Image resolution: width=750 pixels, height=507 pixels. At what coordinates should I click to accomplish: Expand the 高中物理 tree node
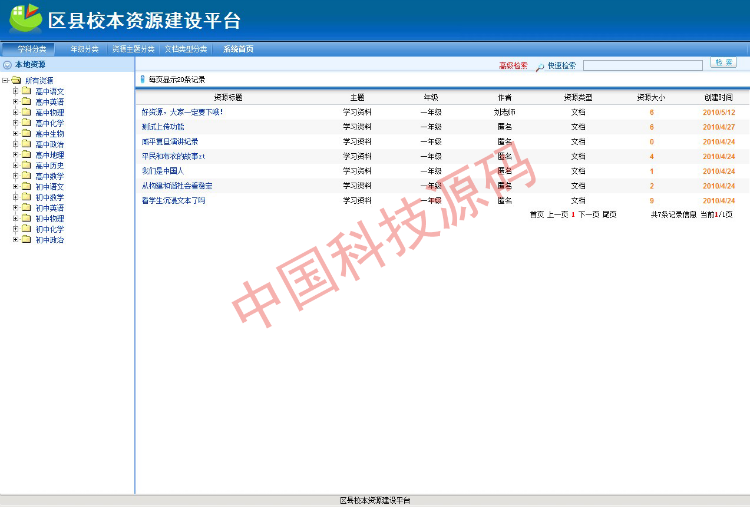[x=15, y=112]
